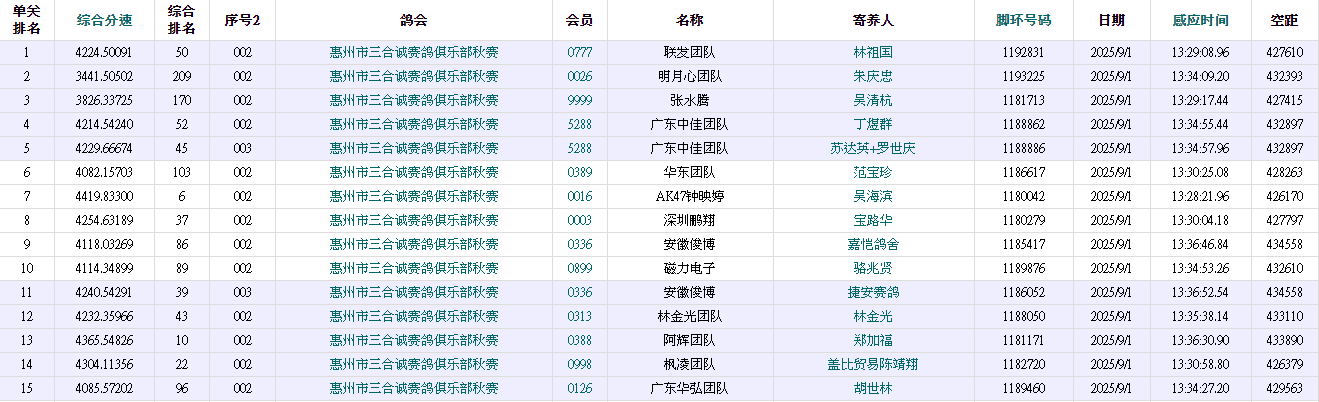This screenshot has height=402, width=1319.
Task: Open 苏达英+罗世庆 link
Action: pos(872,148)
